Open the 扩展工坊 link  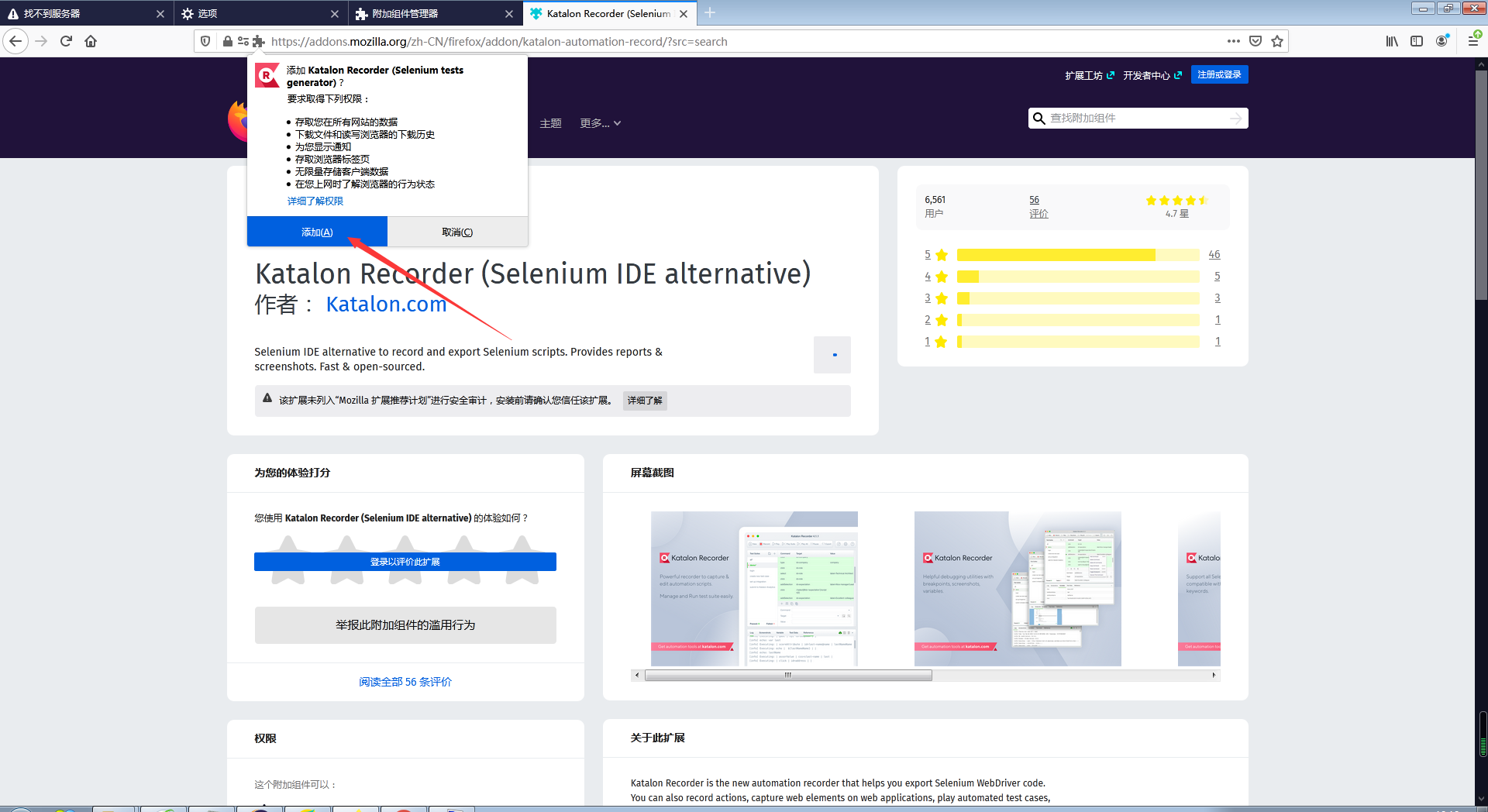[x=1090, y=75]
